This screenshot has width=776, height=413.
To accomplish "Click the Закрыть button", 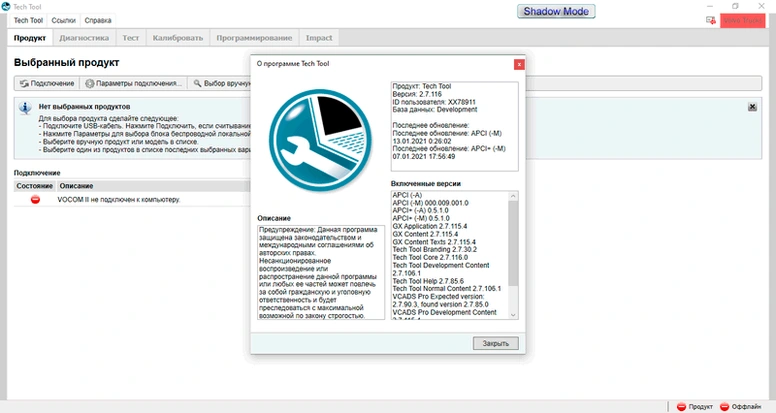I will pos(495,343).
